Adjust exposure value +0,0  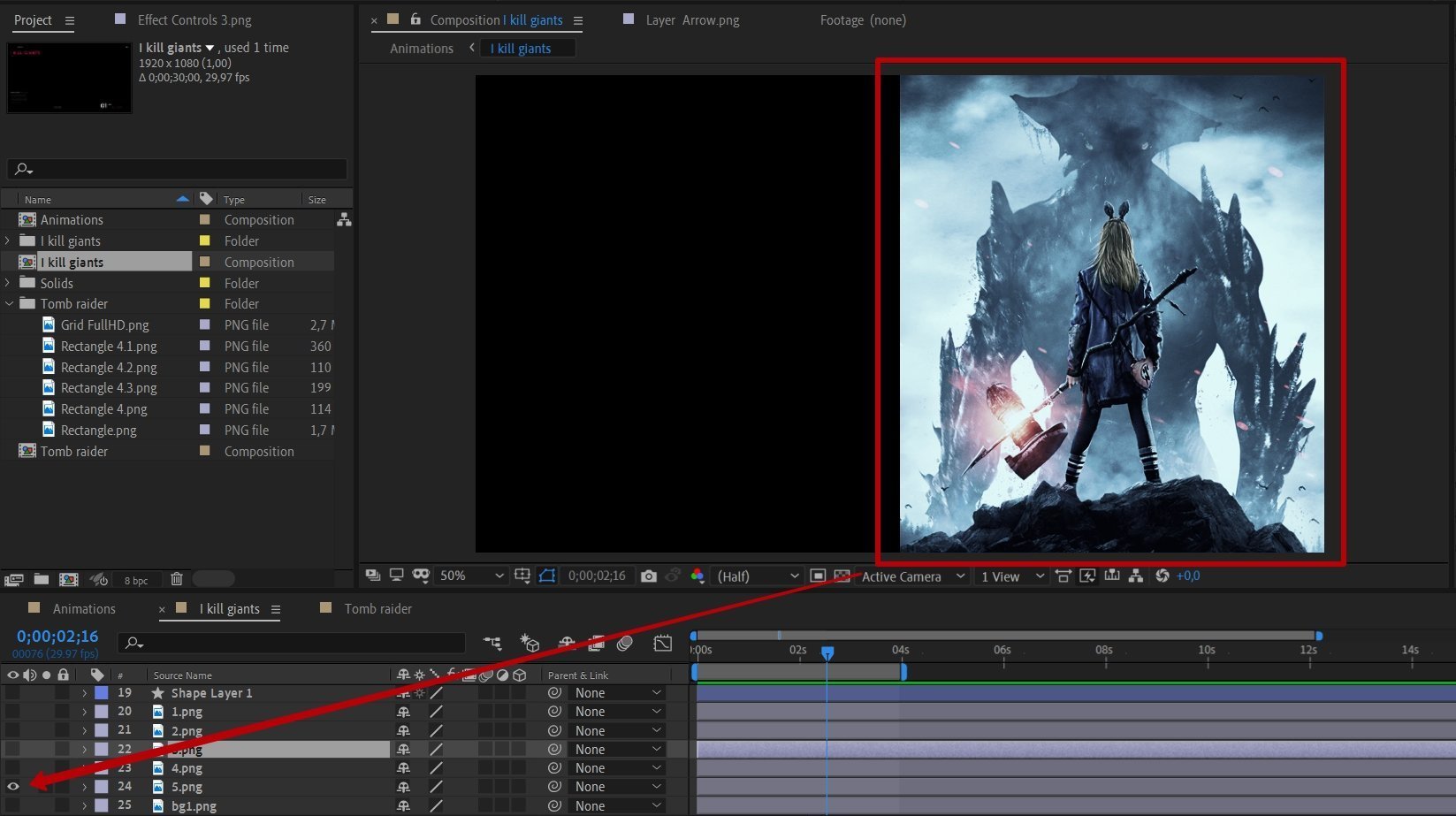[x=1188, y=576]
